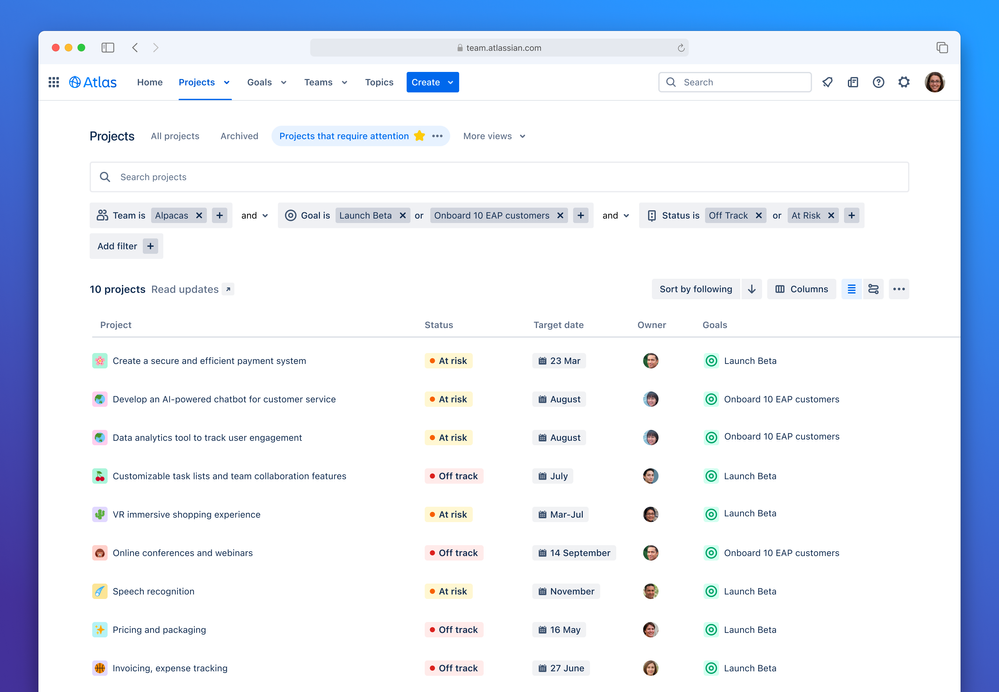
Task: Open the Columns picker
Action: 801,289
